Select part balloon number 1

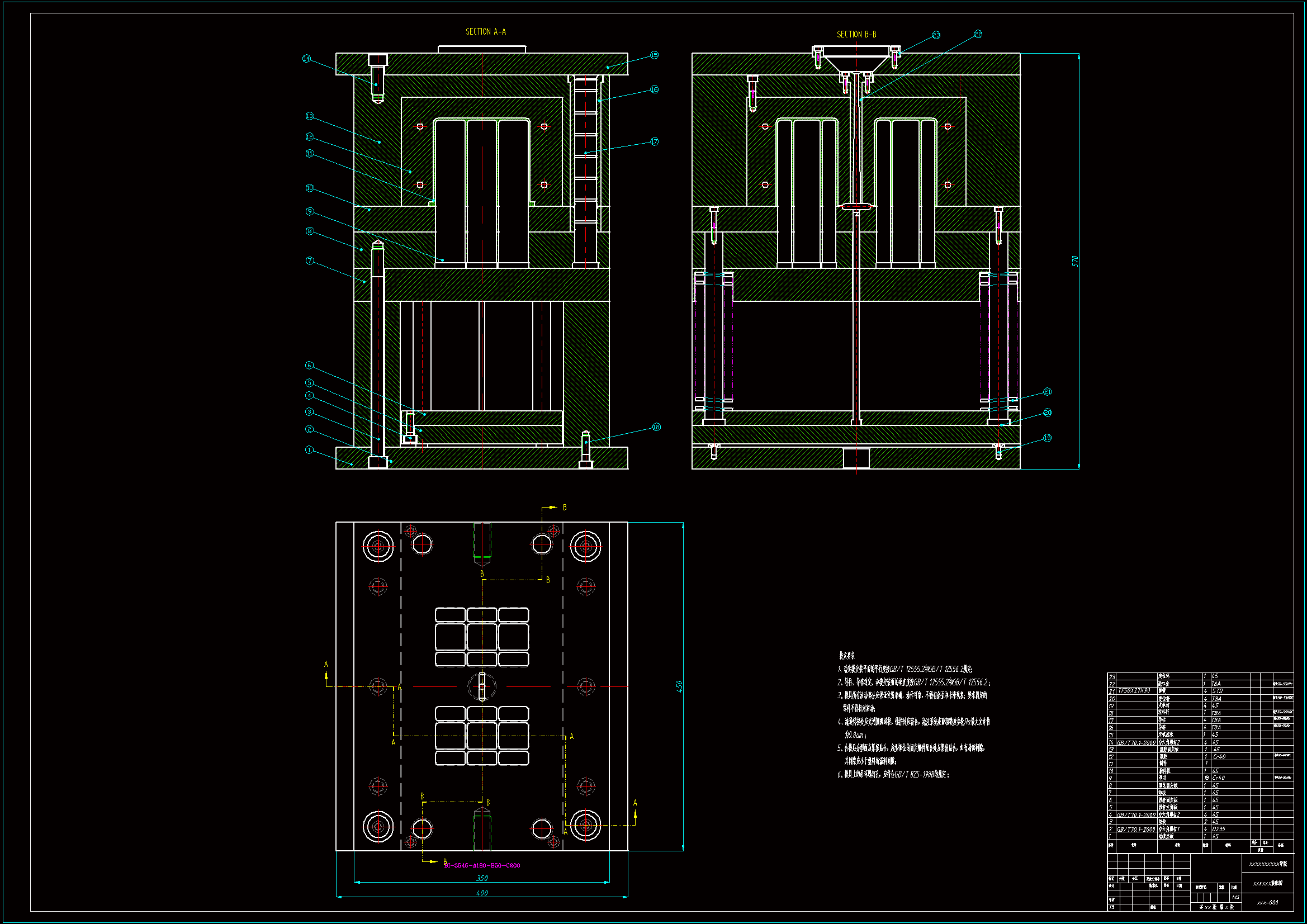click(309, 450)
